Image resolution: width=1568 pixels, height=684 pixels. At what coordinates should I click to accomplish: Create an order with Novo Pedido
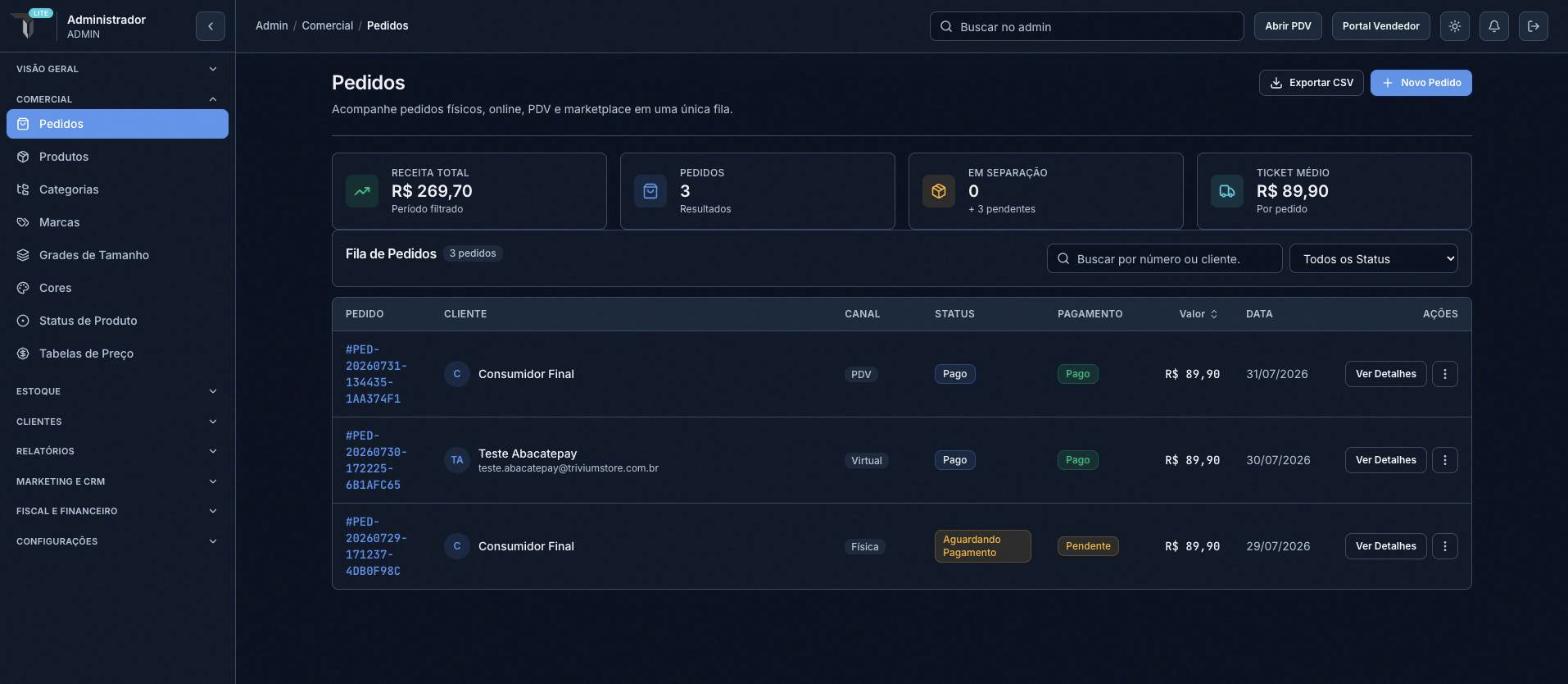(x=1421, y=83)
